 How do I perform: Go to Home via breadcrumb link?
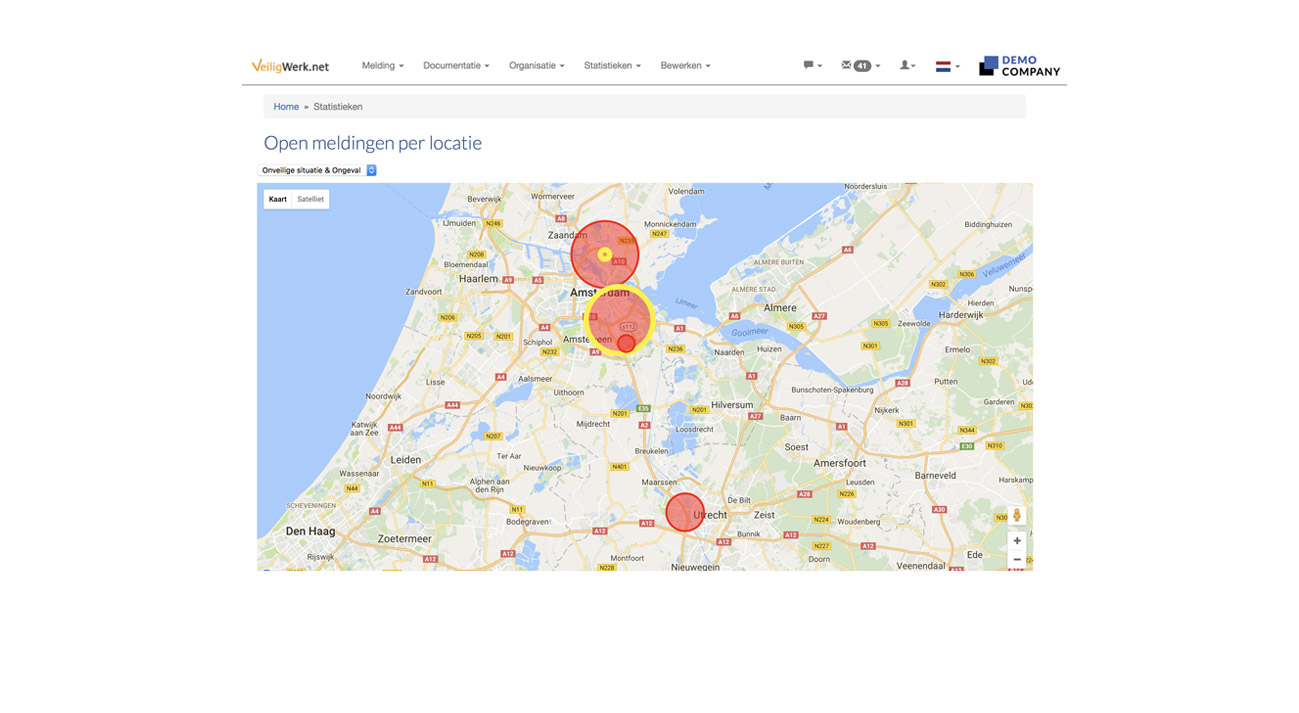click(286, 107)
